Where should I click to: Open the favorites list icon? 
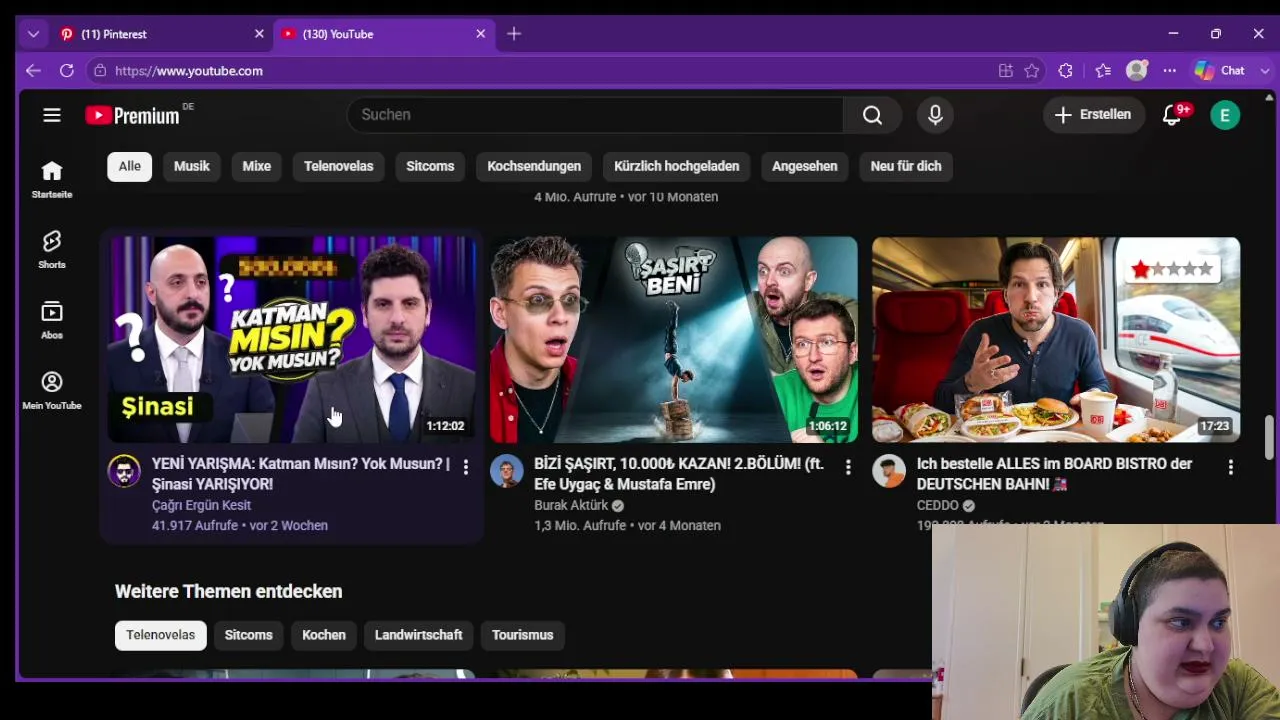(1103, 71)
